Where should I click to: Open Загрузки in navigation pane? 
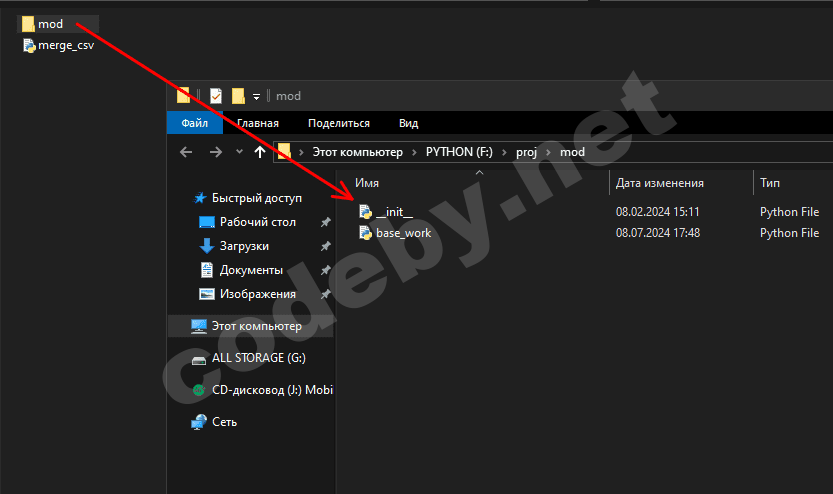244,246
